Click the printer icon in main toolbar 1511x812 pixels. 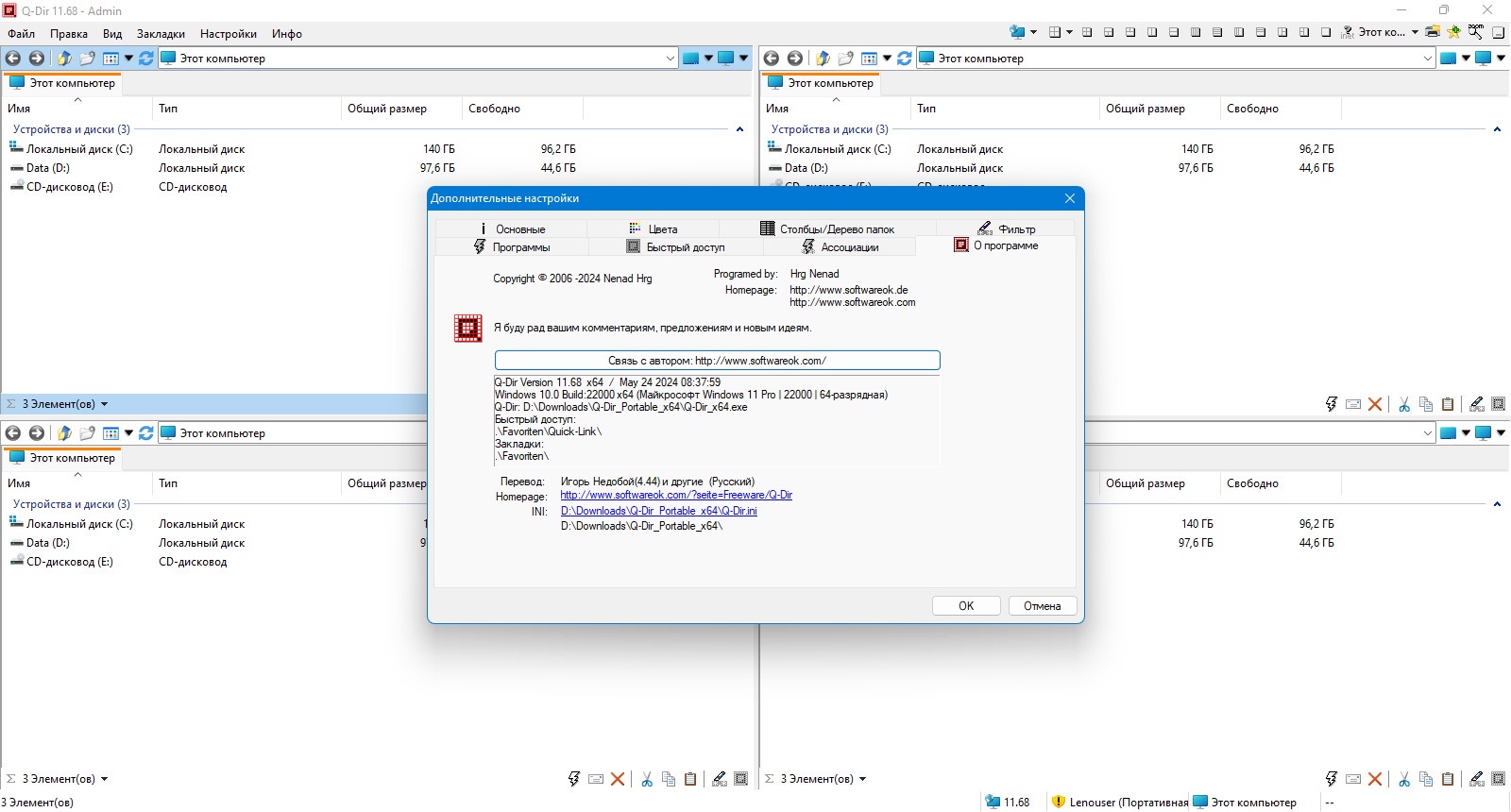point(1433,31)
